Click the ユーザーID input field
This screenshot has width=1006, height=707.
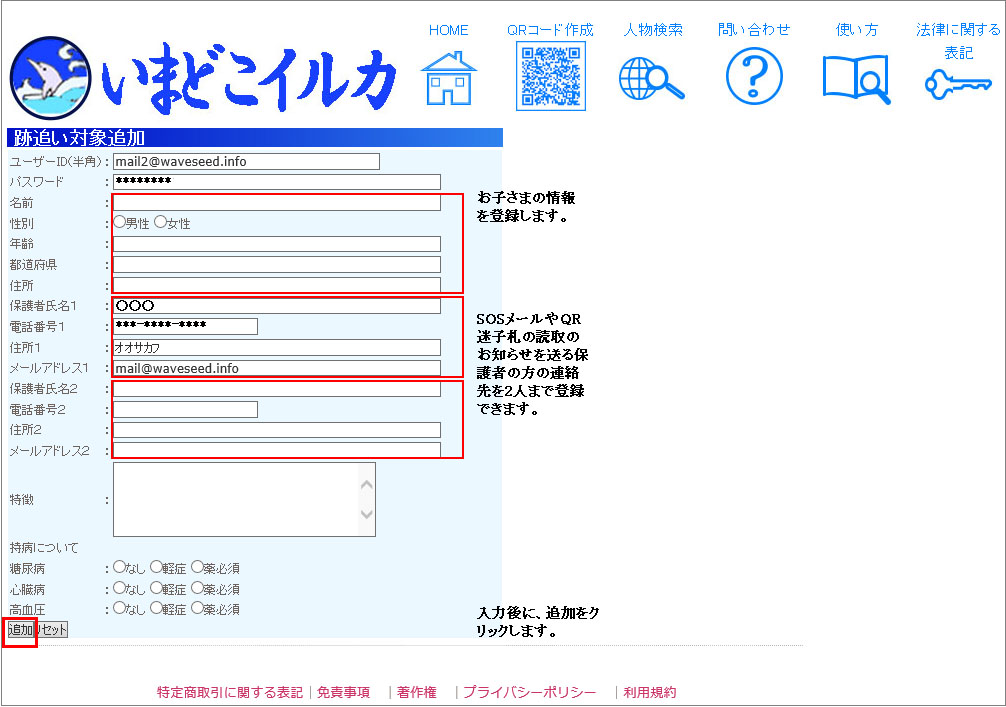tap(246, 162)
